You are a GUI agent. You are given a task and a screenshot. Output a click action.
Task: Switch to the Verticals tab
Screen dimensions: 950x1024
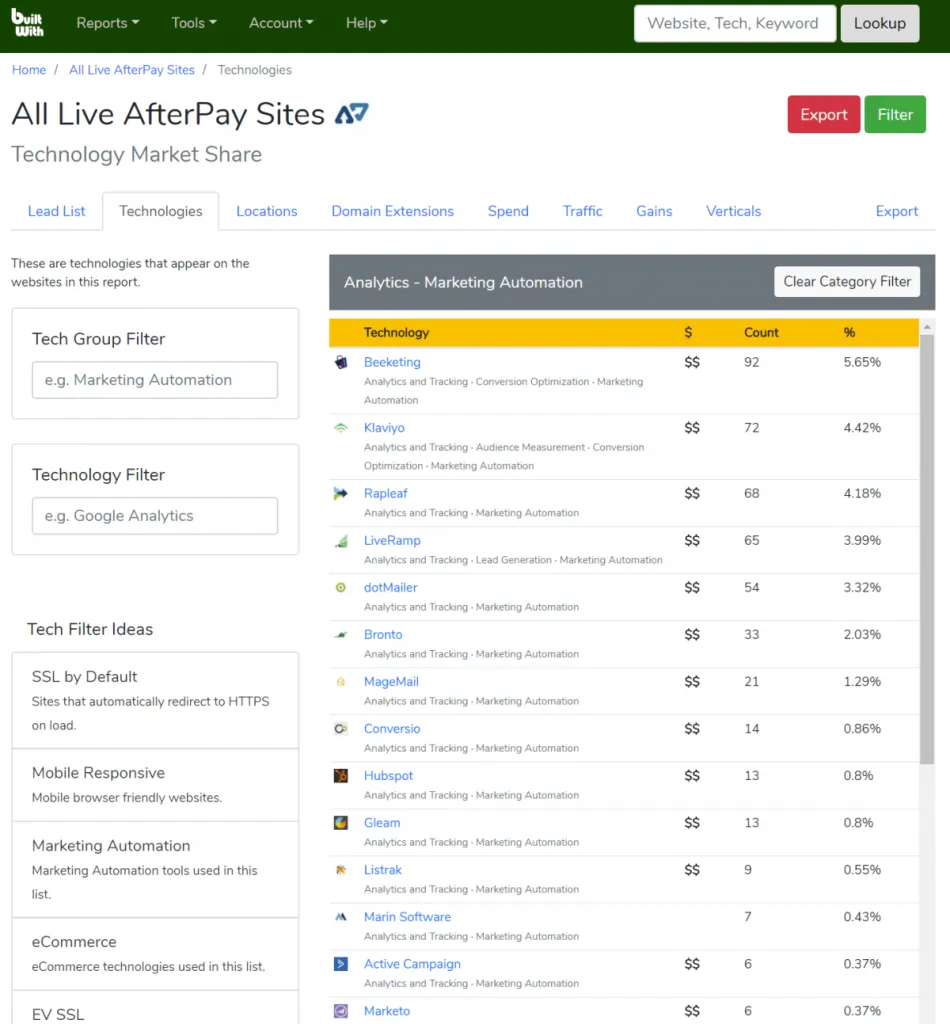733,211
